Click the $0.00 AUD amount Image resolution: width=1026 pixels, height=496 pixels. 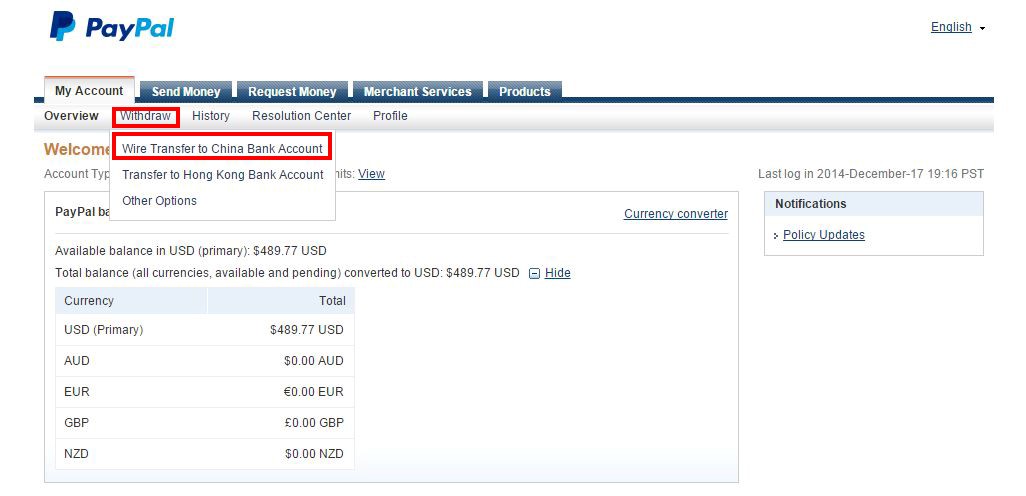[313, 361]
